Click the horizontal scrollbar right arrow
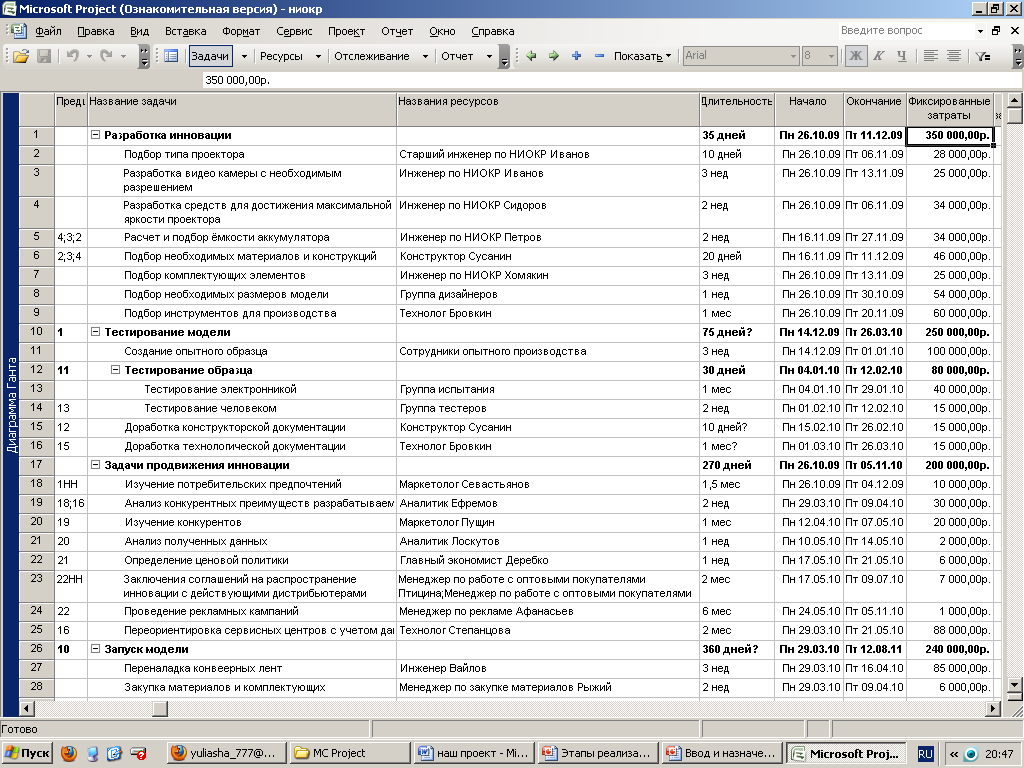1024x768 pixels. (993, 709)
